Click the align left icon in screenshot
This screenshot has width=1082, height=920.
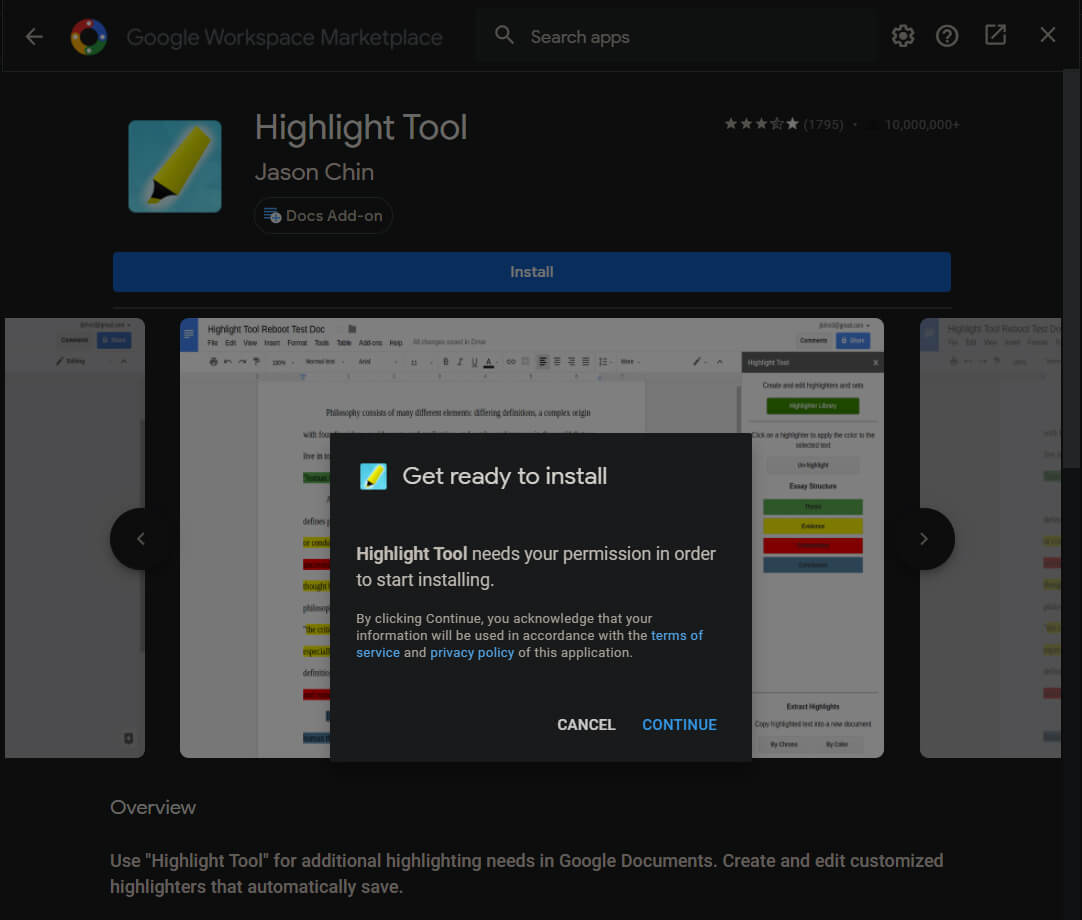click(x=543, y=362)
